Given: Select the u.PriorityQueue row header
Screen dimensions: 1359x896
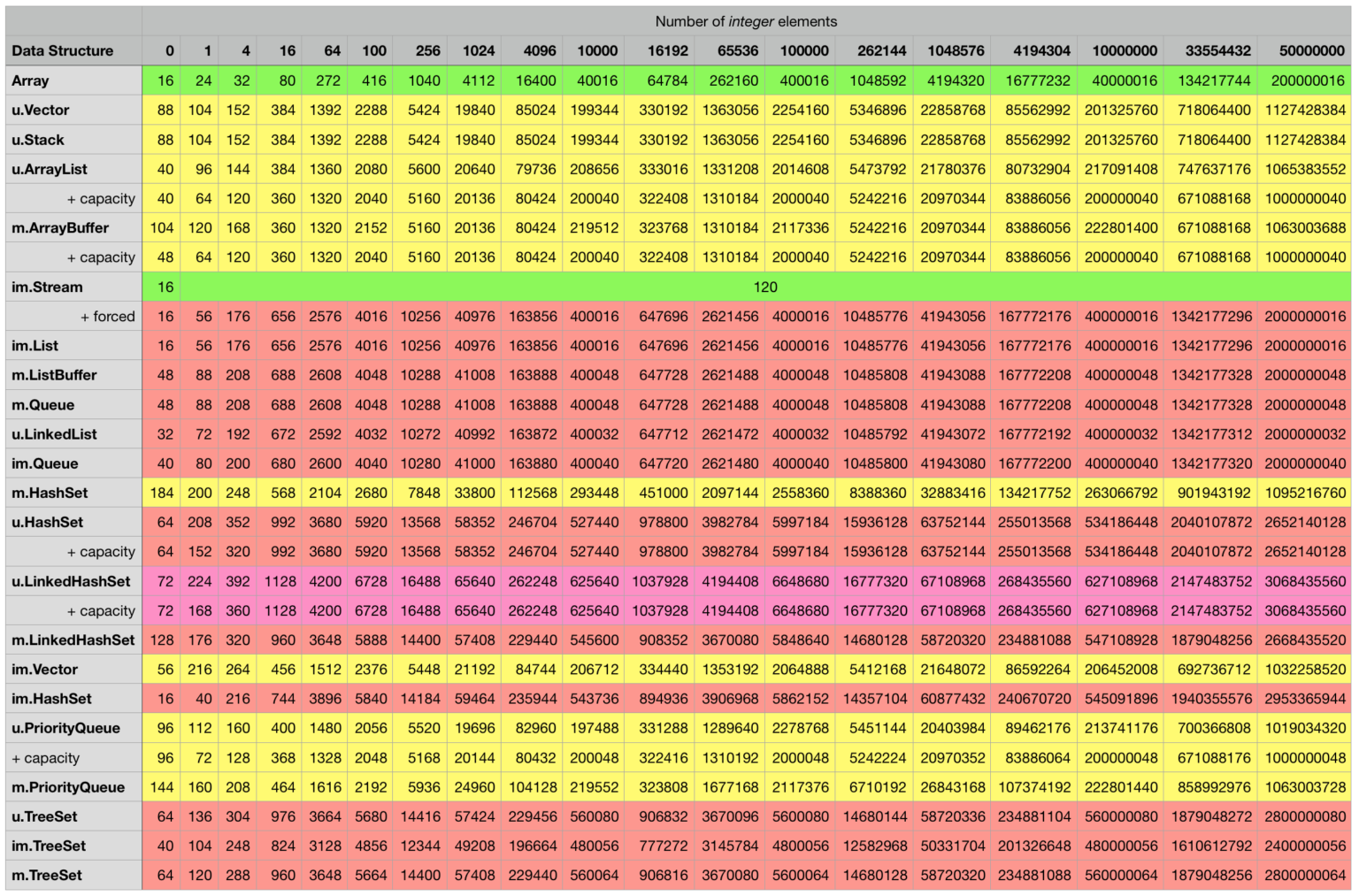Looking at the screenshot, I should [x=58, y=728].
